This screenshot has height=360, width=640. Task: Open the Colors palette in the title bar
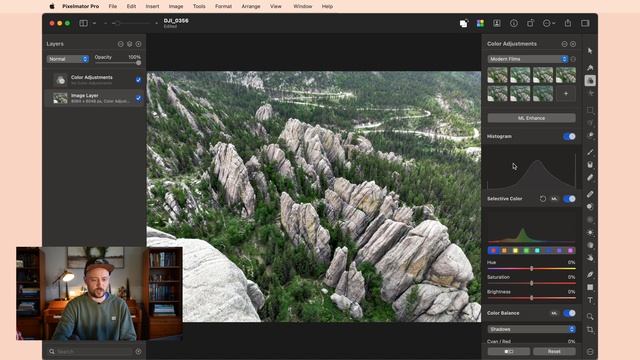(x=480, y=23)
